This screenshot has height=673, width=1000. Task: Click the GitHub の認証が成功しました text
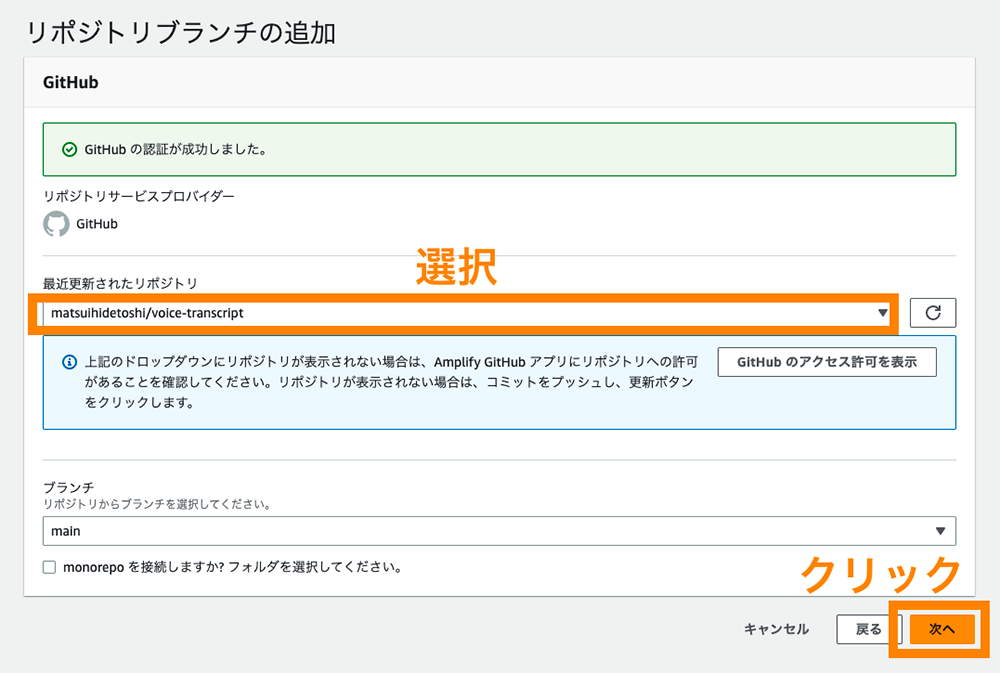click(x=176, y=150)
